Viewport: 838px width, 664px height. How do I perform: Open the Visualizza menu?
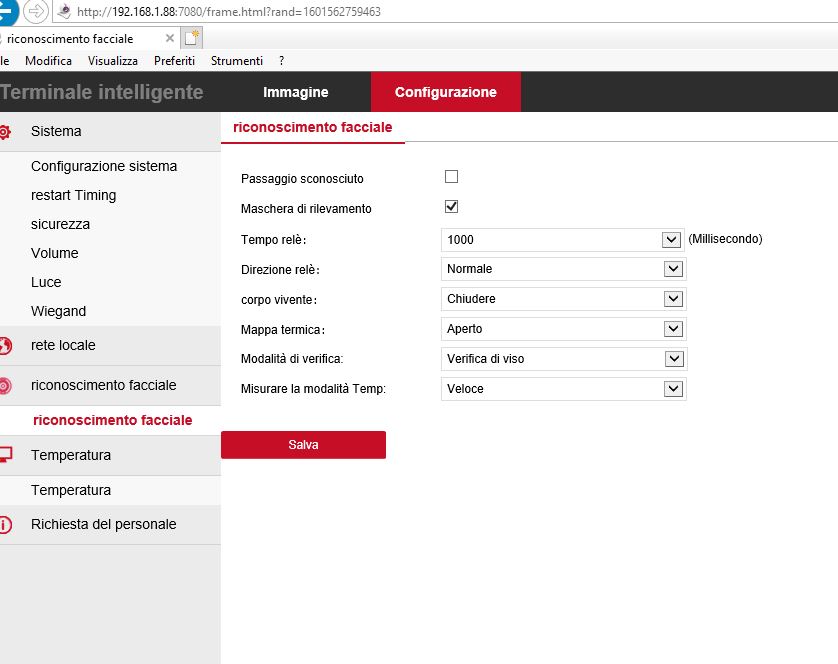click(113, 61)
